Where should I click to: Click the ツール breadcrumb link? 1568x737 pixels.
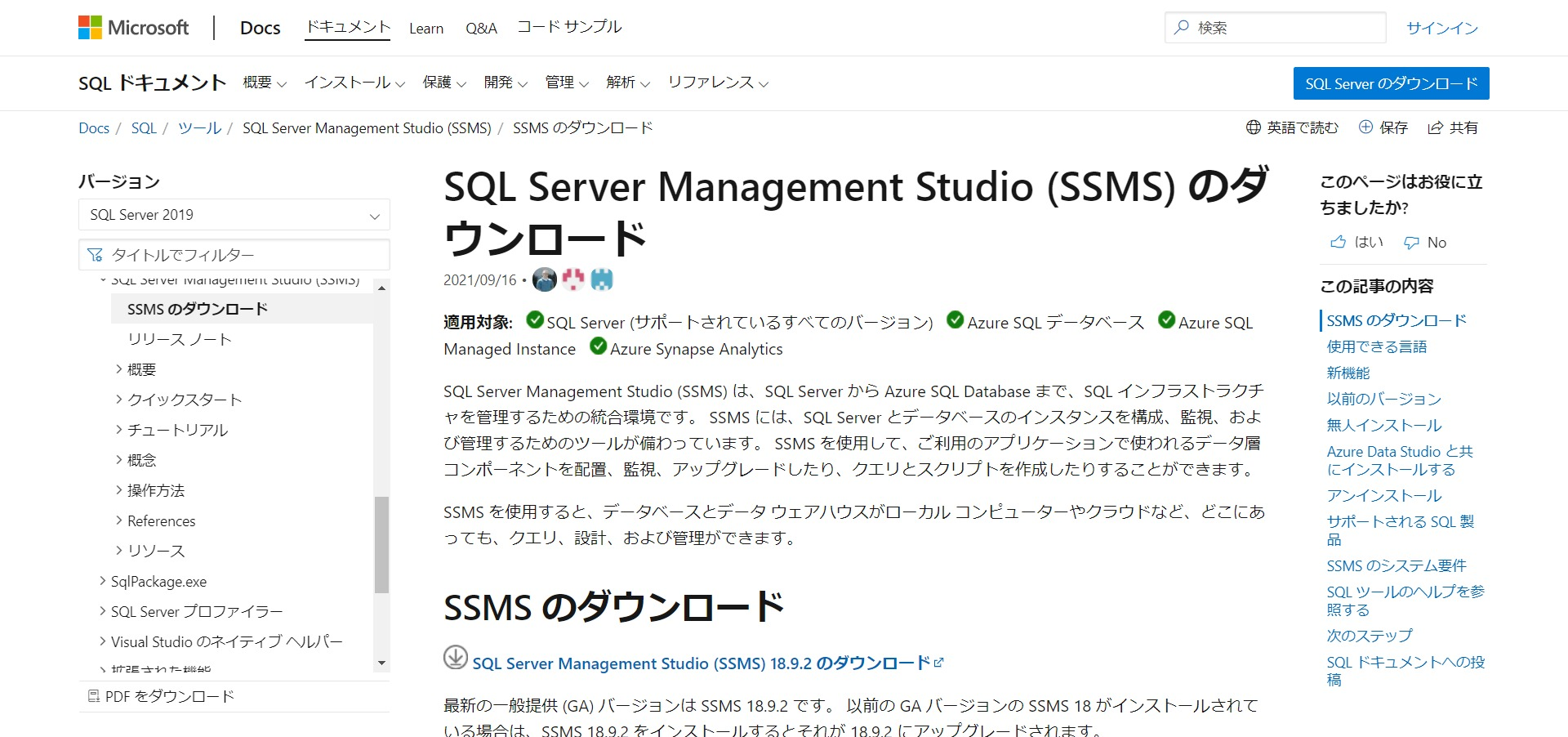(199, 128)
